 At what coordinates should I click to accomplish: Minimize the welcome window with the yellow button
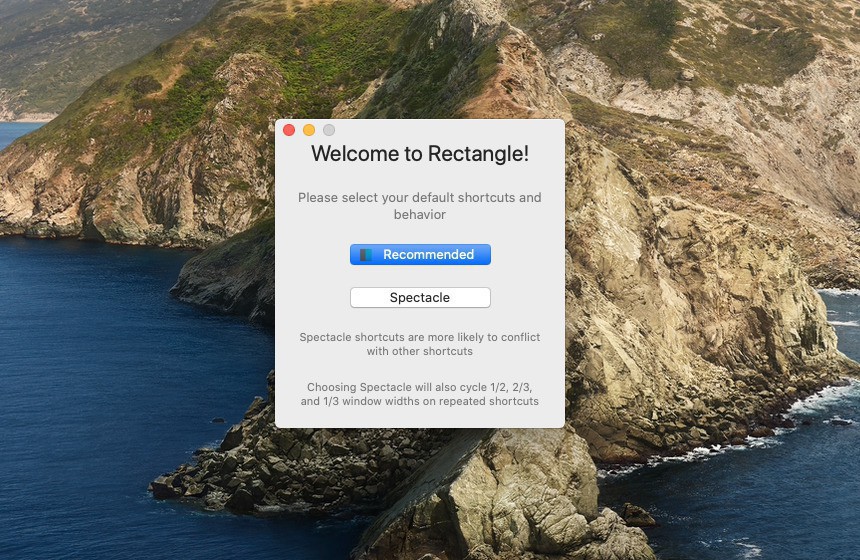tap(309, 130)
